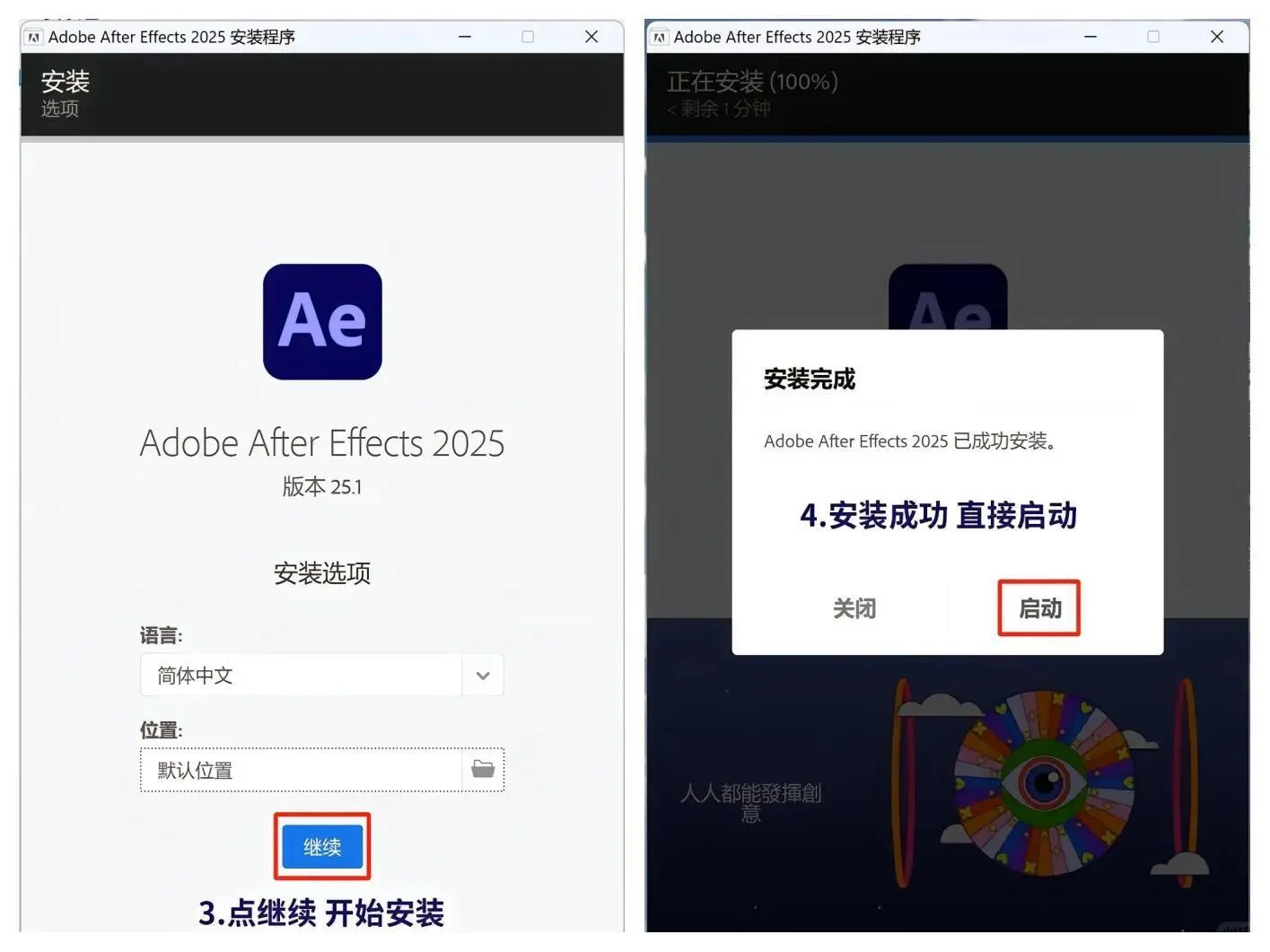Select the 安装 header in the left window
Screen dimensions: 1270x952
pyautogui.click(x=65, y=82)
